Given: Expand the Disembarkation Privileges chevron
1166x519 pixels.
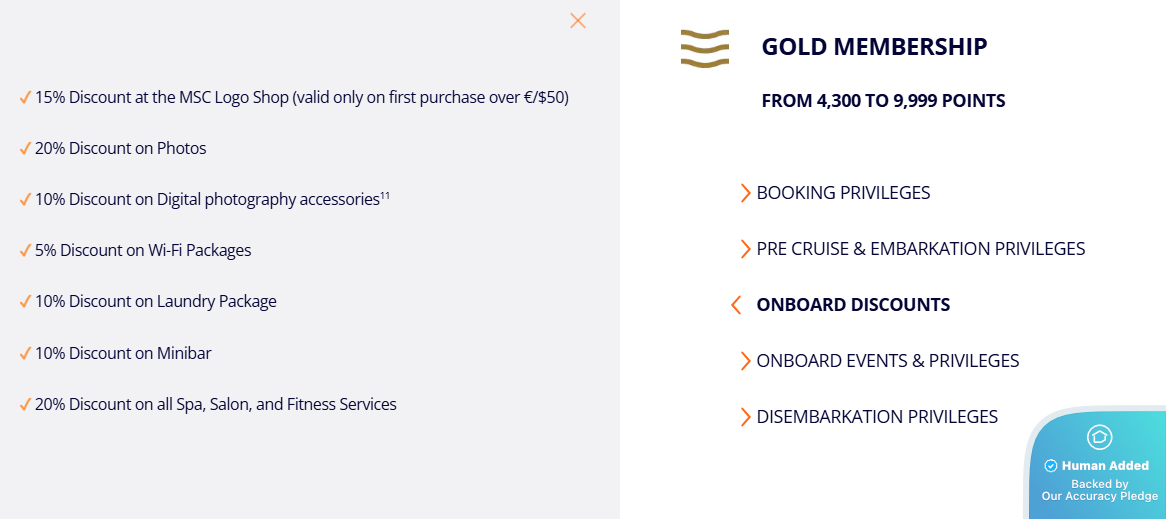Looking at the screenshot, I should 745,417.
